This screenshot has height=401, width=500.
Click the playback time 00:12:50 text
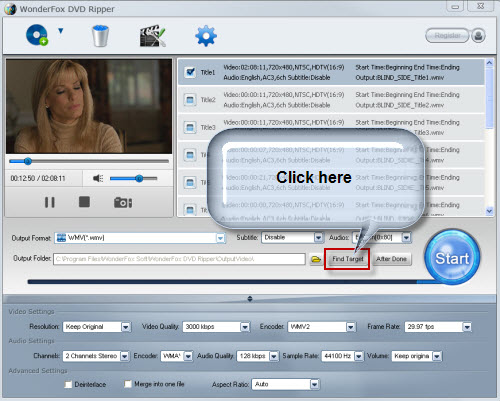23,178
